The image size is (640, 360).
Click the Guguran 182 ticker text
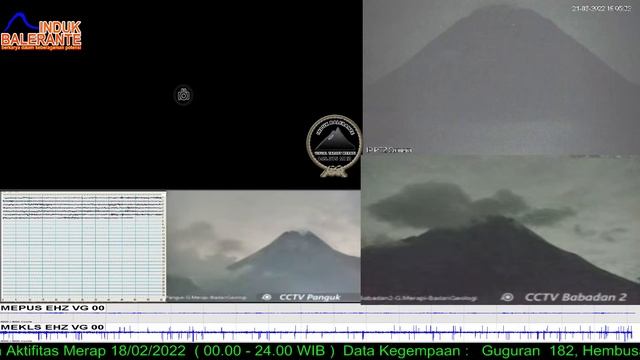tap(529, 351)
